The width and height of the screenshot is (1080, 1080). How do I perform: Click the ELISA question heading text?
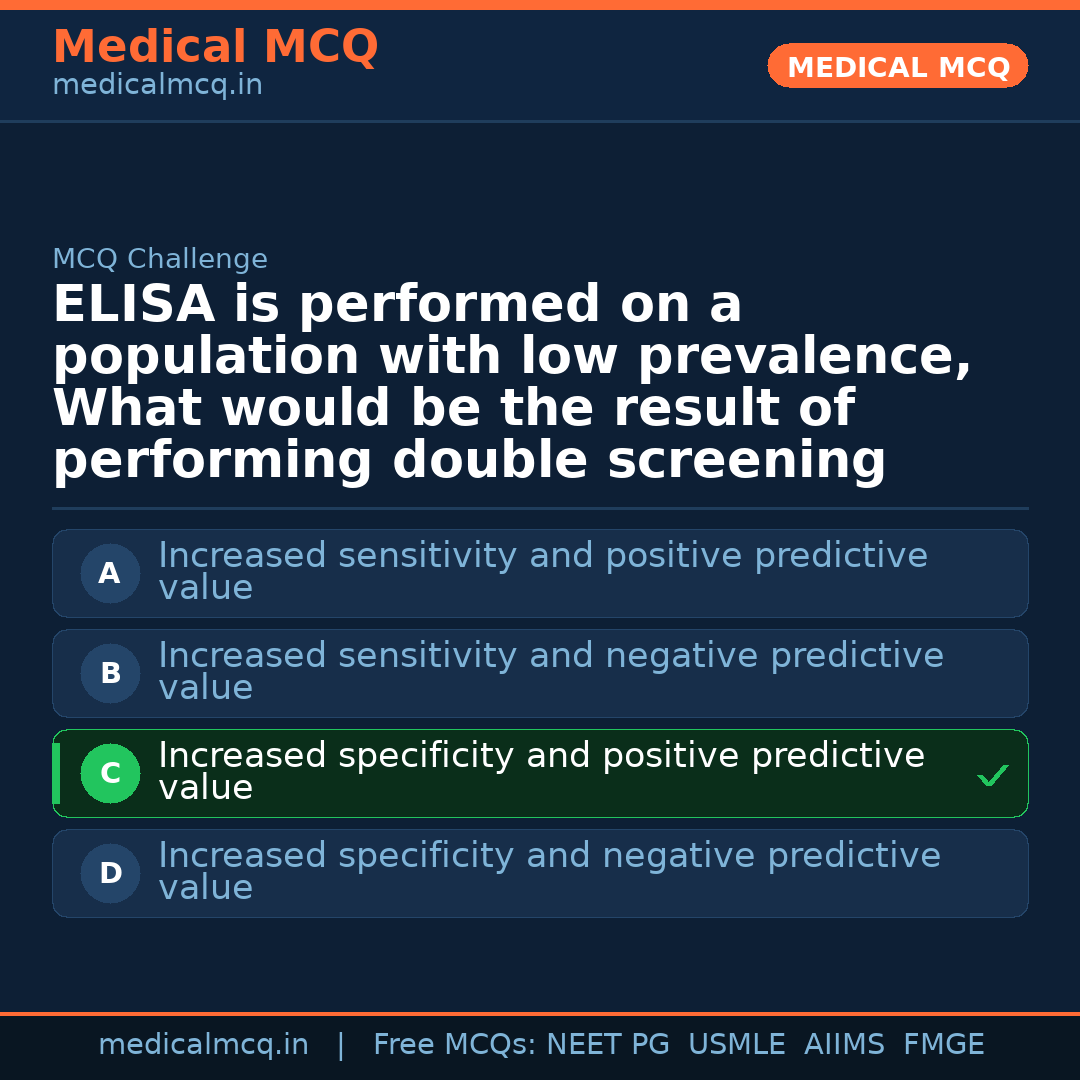click(x=512, y=383)
